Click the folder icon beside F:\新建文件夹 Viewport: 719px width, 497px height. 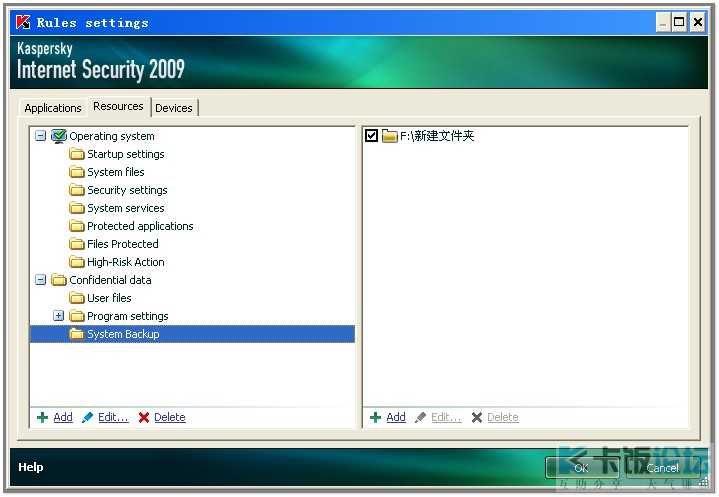(389, 136)
